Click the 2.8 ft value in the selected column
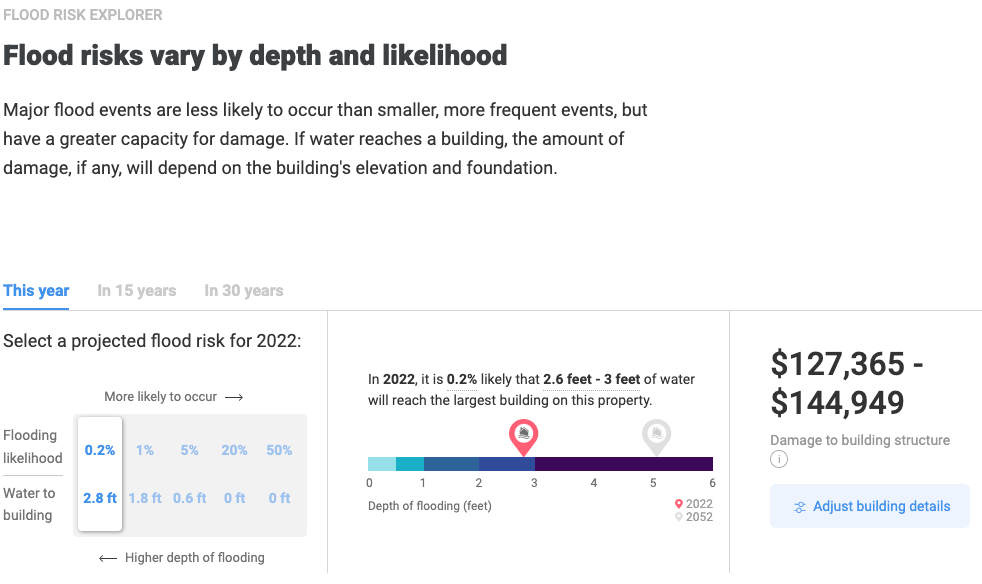Screen dimensions: 982x584 pos(99,498)
